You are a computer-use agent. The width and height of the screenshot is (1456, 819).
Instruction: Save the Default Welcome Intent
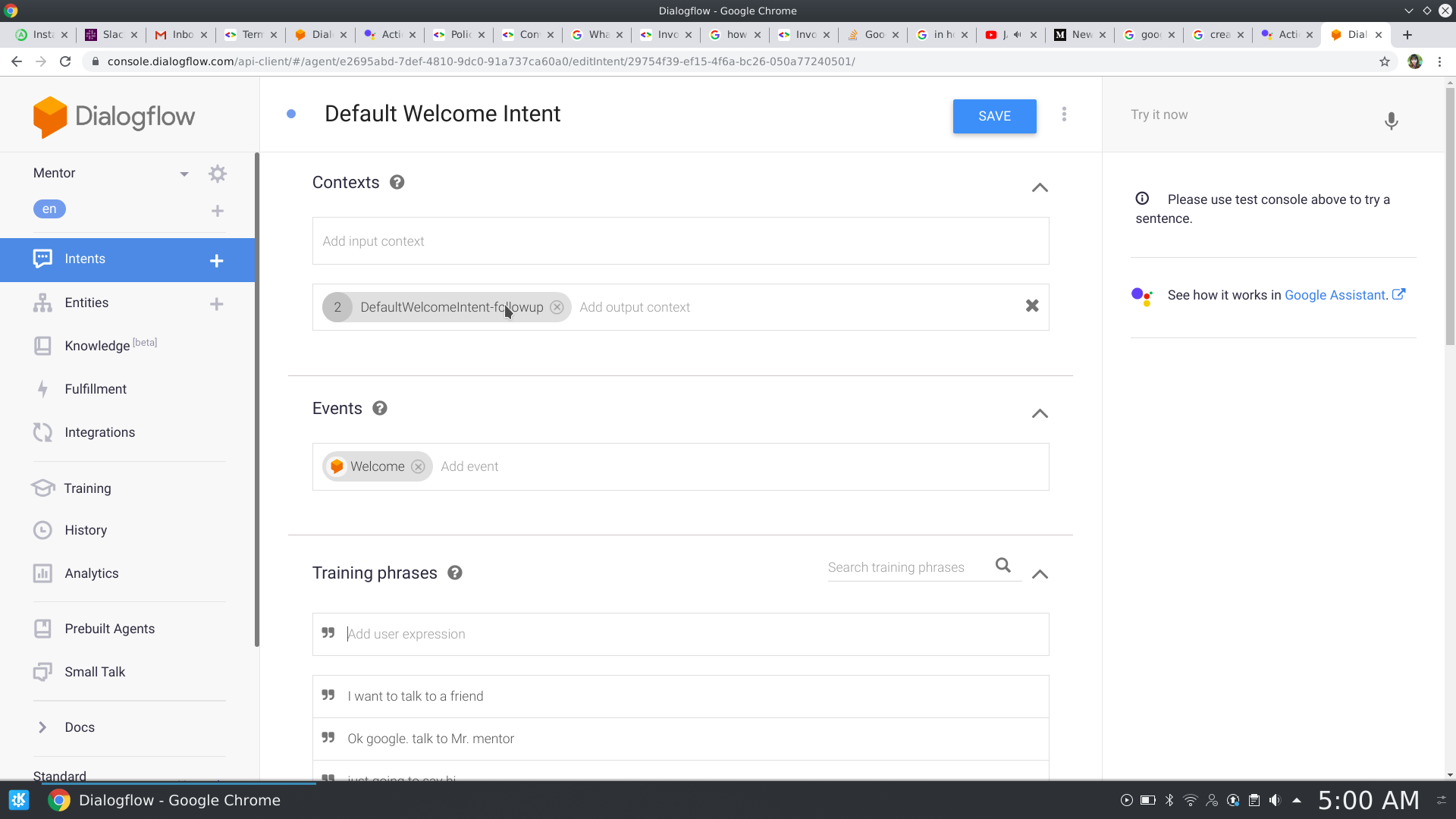point(994,116)
